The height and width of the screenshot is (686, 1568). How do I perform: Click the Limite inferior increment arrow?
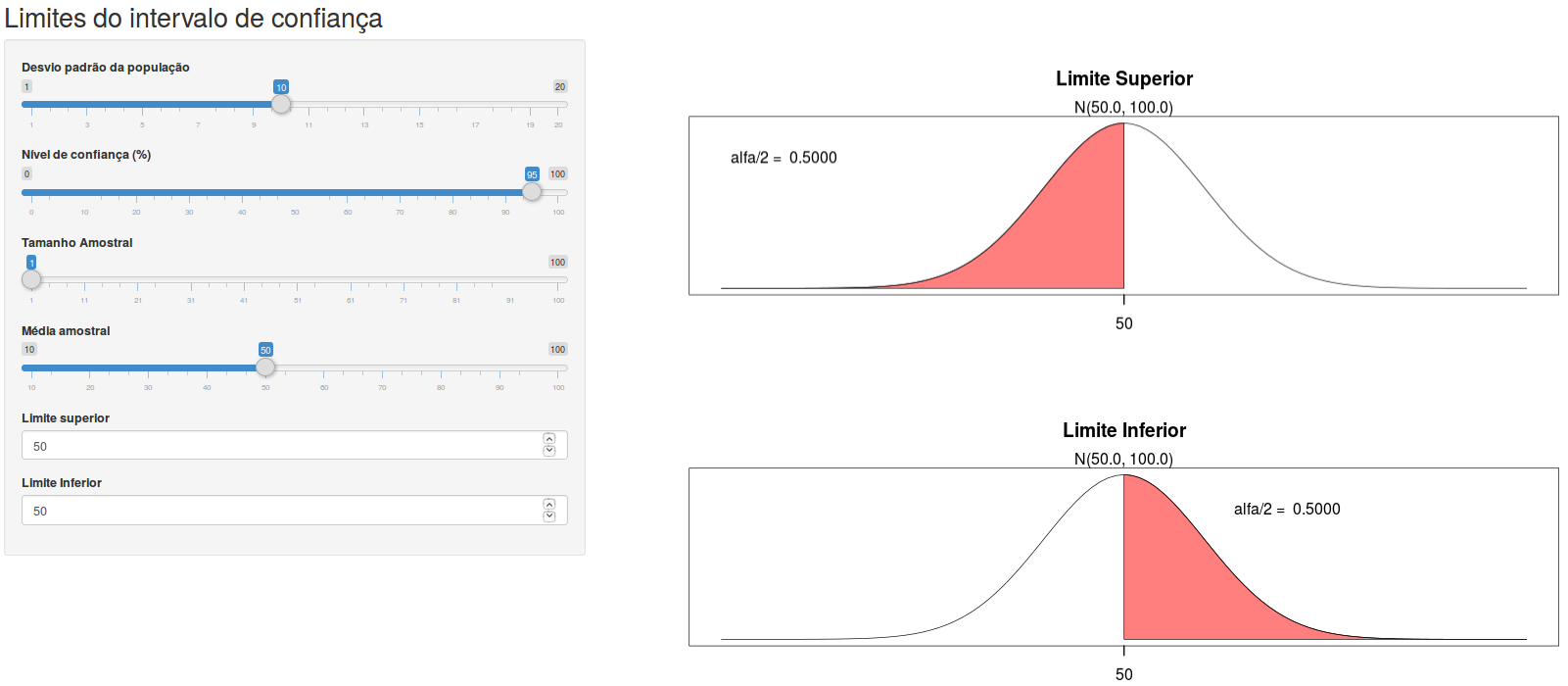pos(549,505)
